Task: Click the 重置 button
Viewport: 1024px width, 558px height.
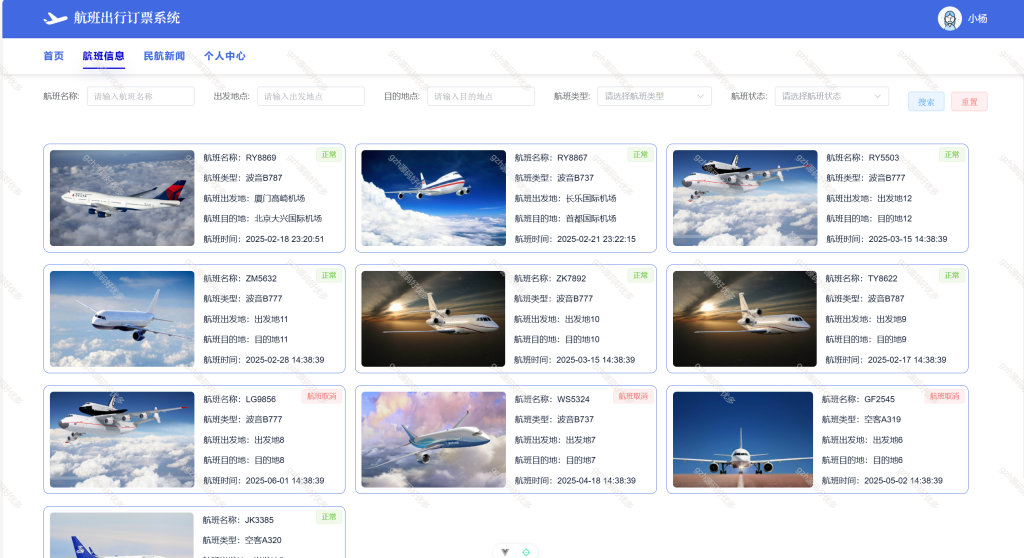Action: pyautogui.click(x=969, y=102)
